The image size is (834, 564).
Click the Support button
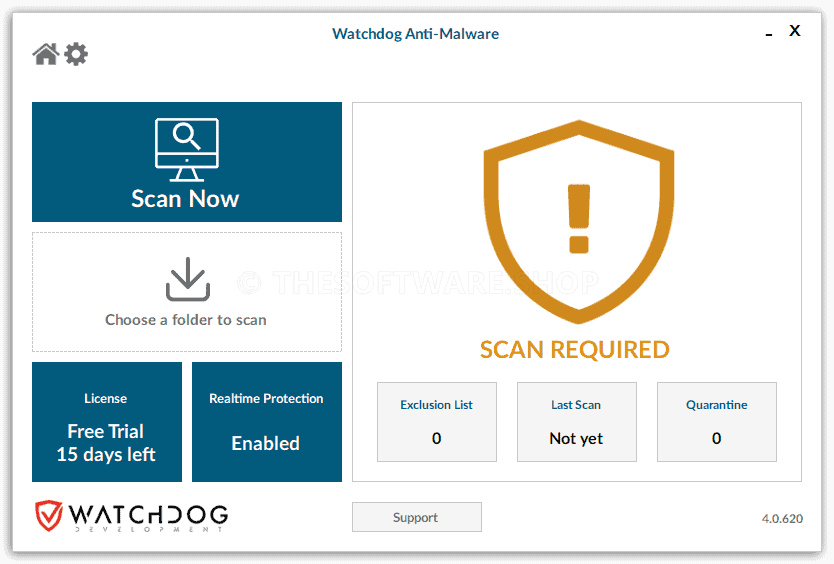click(x=416, y=517)
